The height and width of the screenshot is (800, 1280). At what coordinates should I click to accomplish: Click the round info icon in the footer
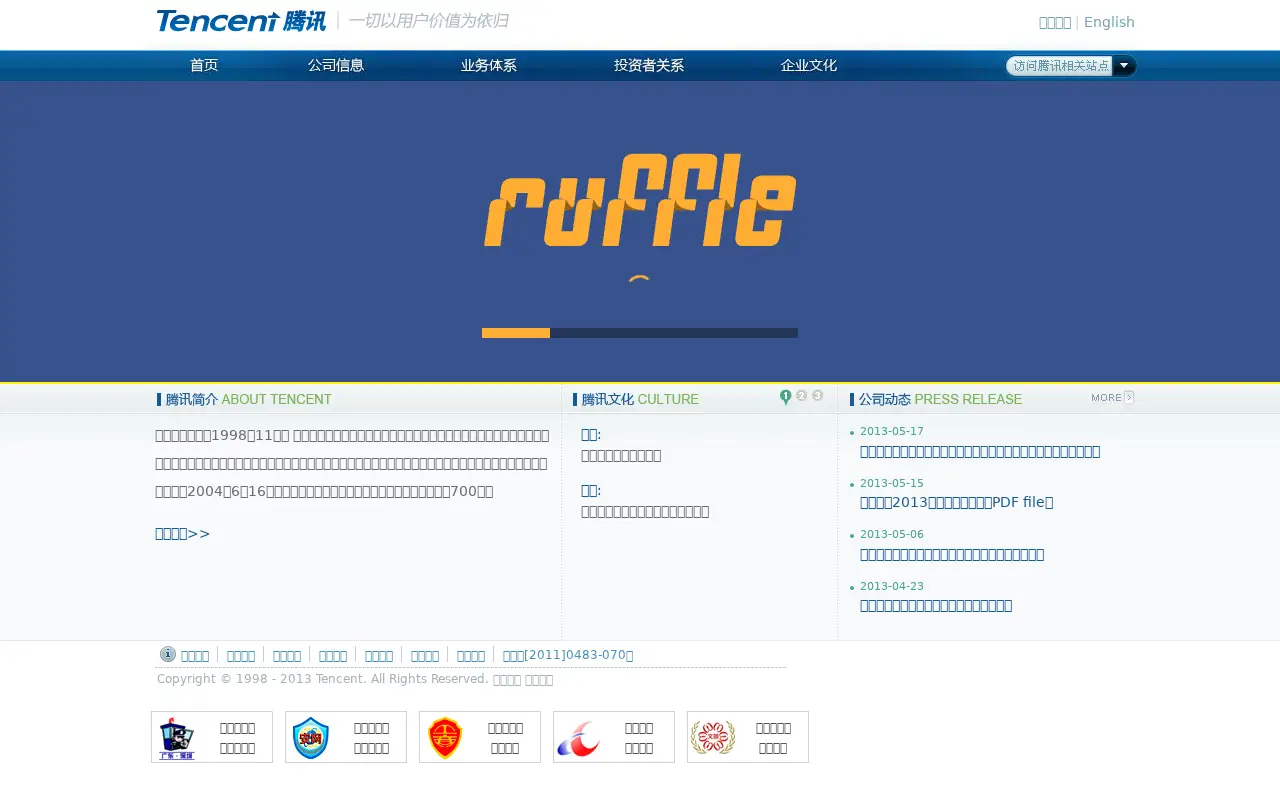(x=168, y=654)
